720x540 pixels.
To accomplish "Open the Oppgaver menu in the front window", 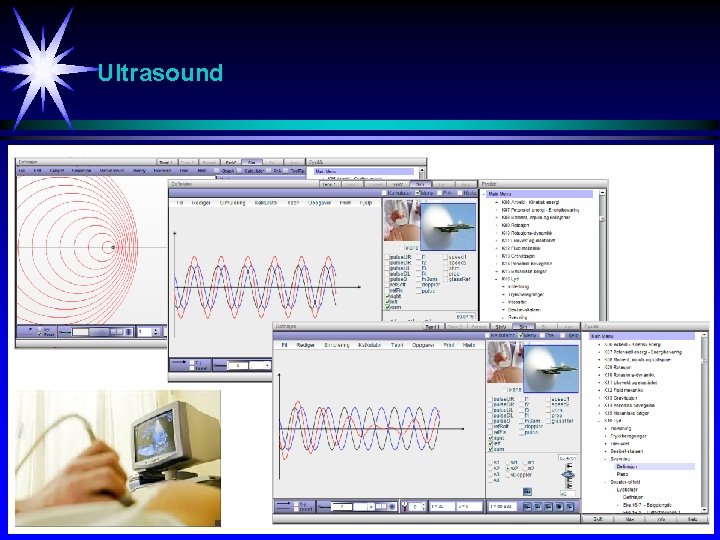I will (x=423, y=345).
